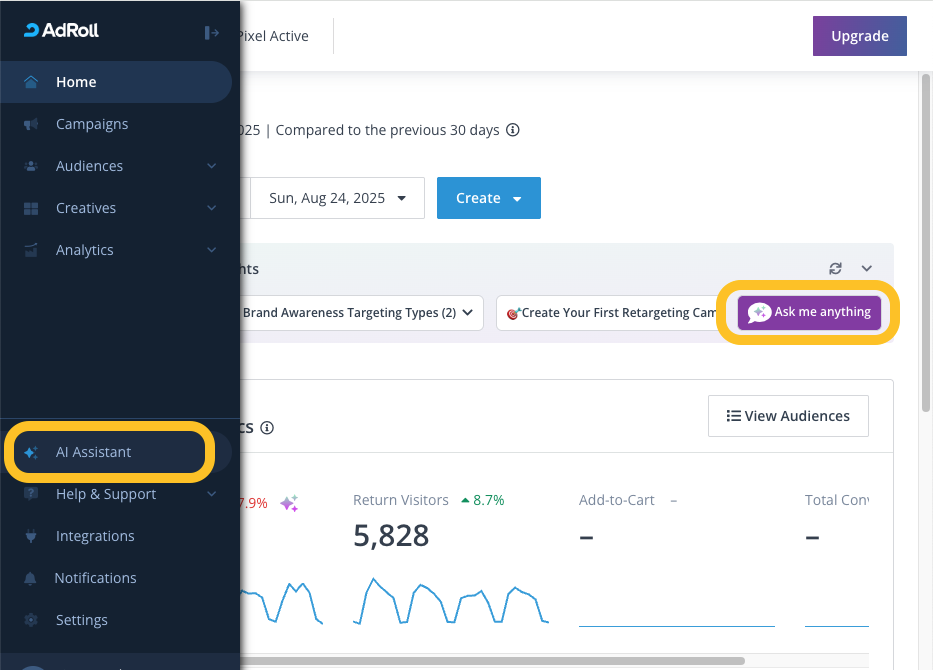Click the refresh icon in recommendations bar
The width and height of the screenshot is (933, 670).
point(836,269)
